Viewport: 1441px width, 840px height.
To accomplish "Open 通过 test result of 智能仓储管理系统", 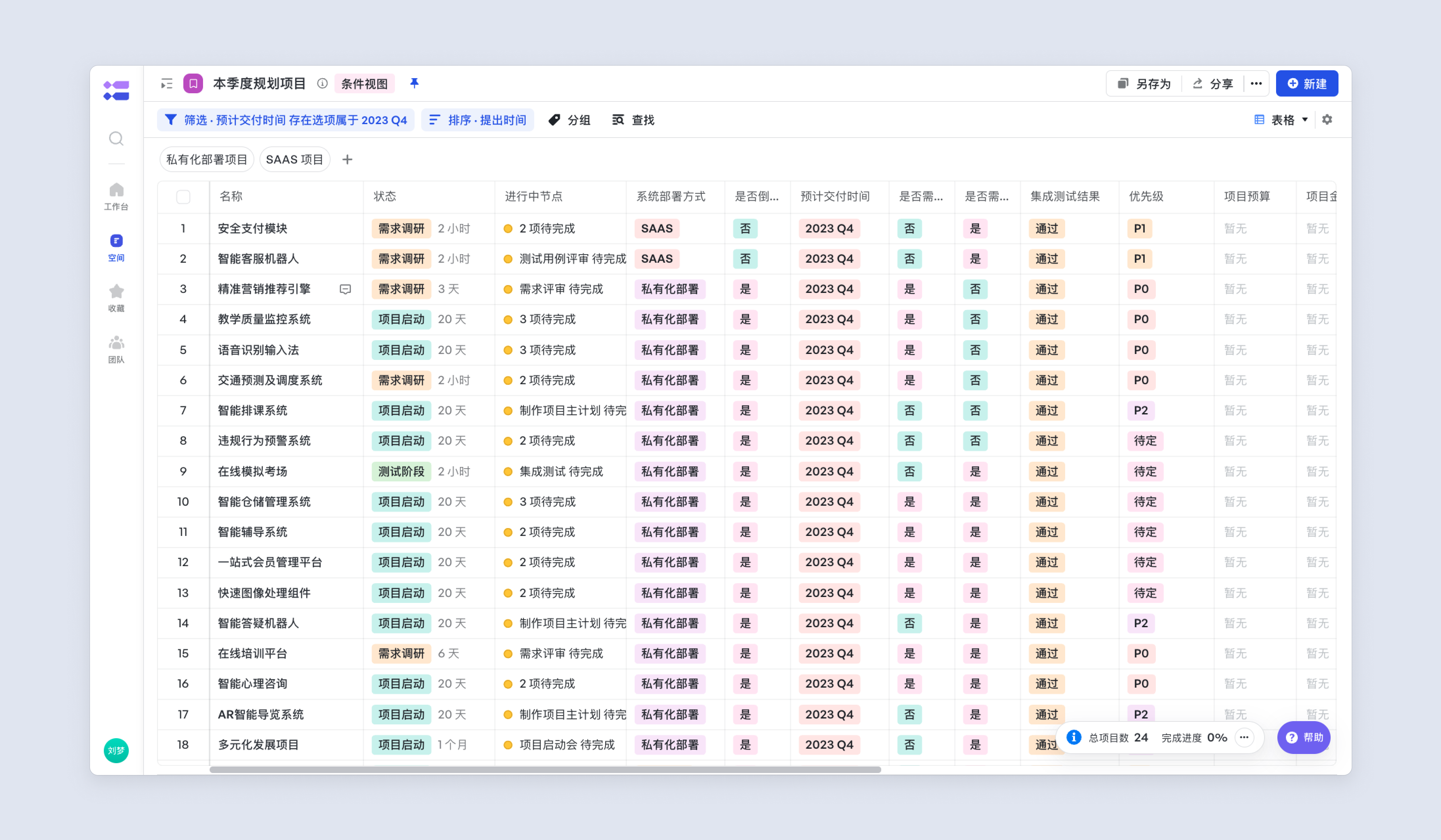I will tap(1046, 502).
